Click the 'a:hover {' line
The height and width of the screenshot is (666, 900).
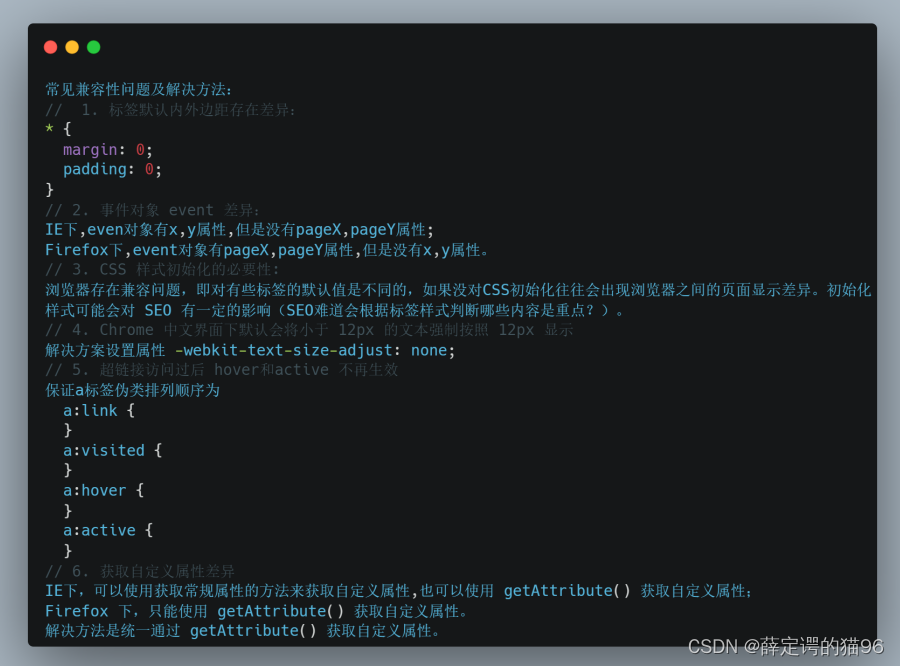click(103, 490)
